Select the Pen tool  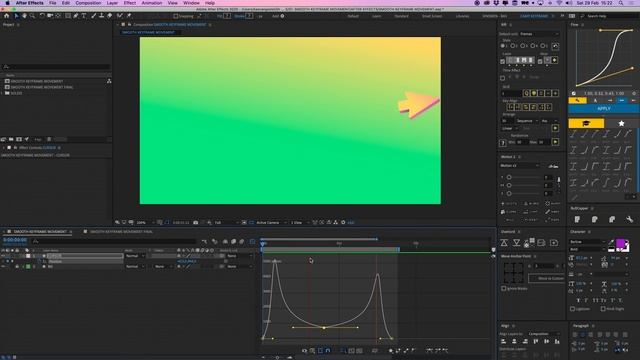(76, 16)
